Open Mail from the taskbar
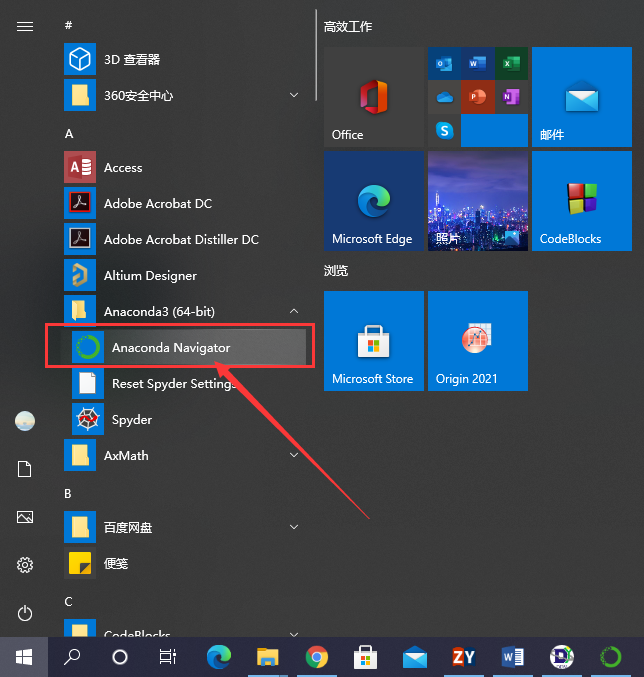Image resolution: width=644 pixels, height=677 pixels. [x=415, y=657]
